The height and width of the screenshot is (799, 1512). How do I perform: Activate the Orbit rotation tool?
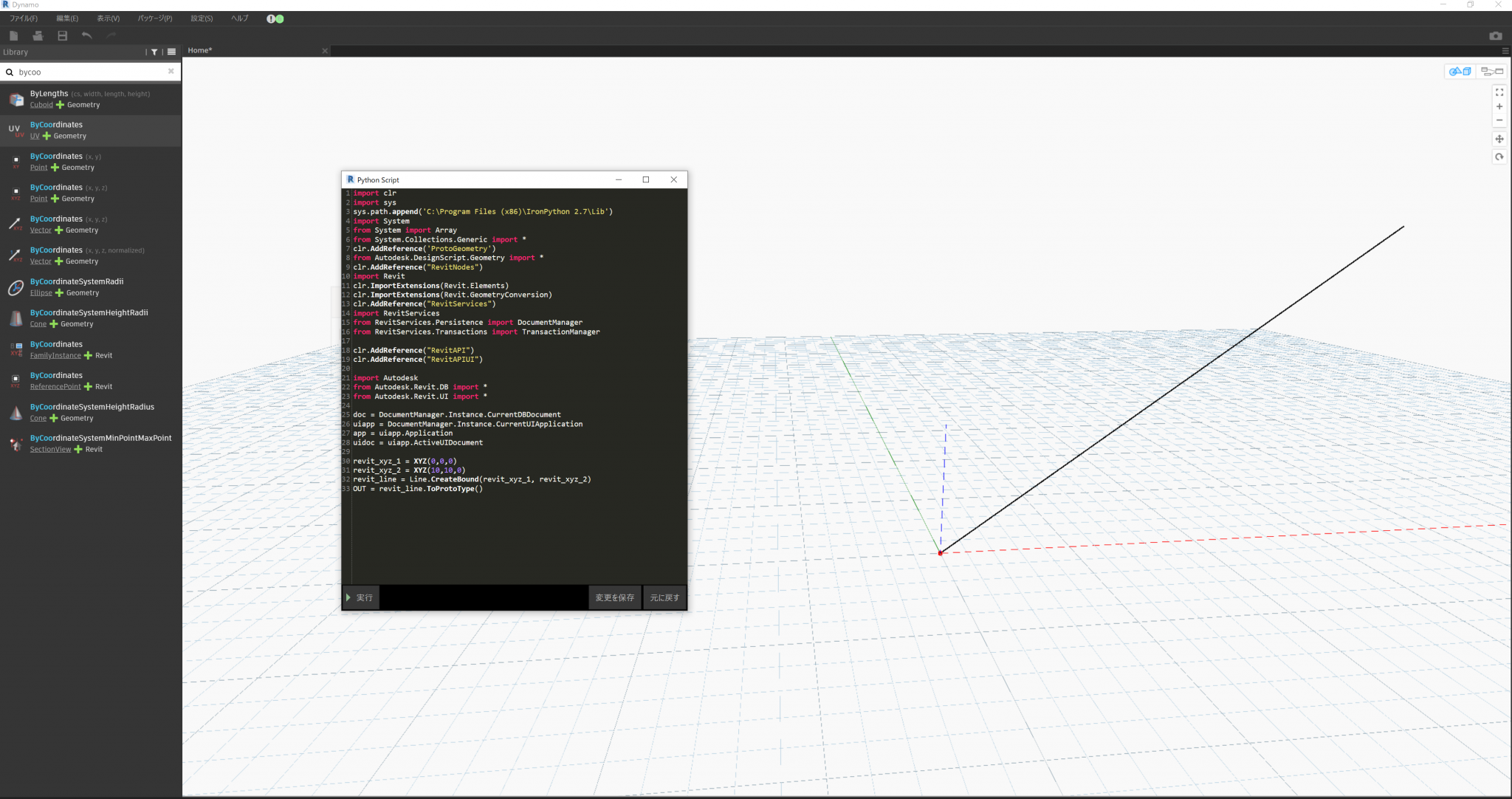click(1499, 157)
